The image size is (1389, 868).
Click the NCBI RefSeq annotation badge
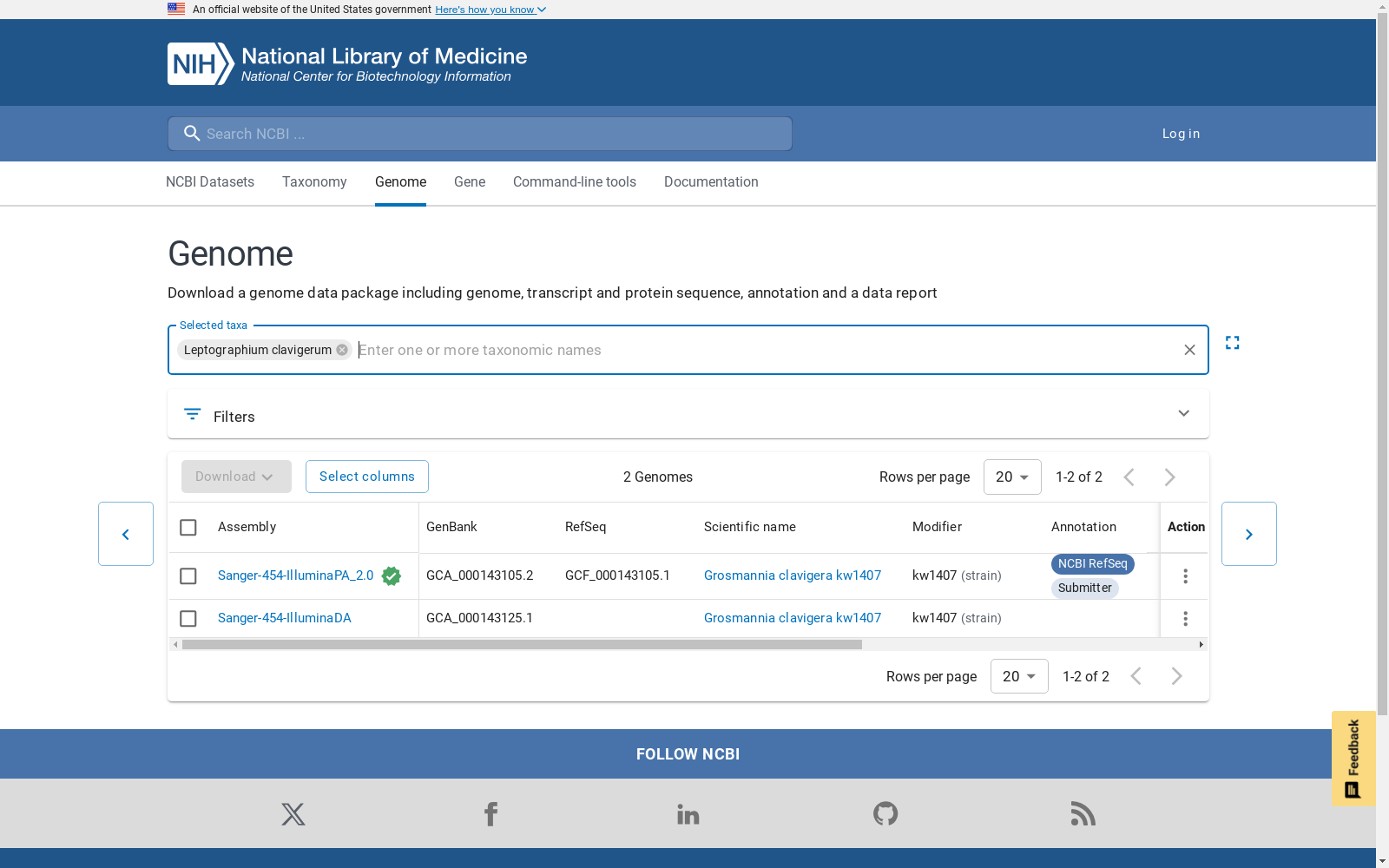[1093, 564]
